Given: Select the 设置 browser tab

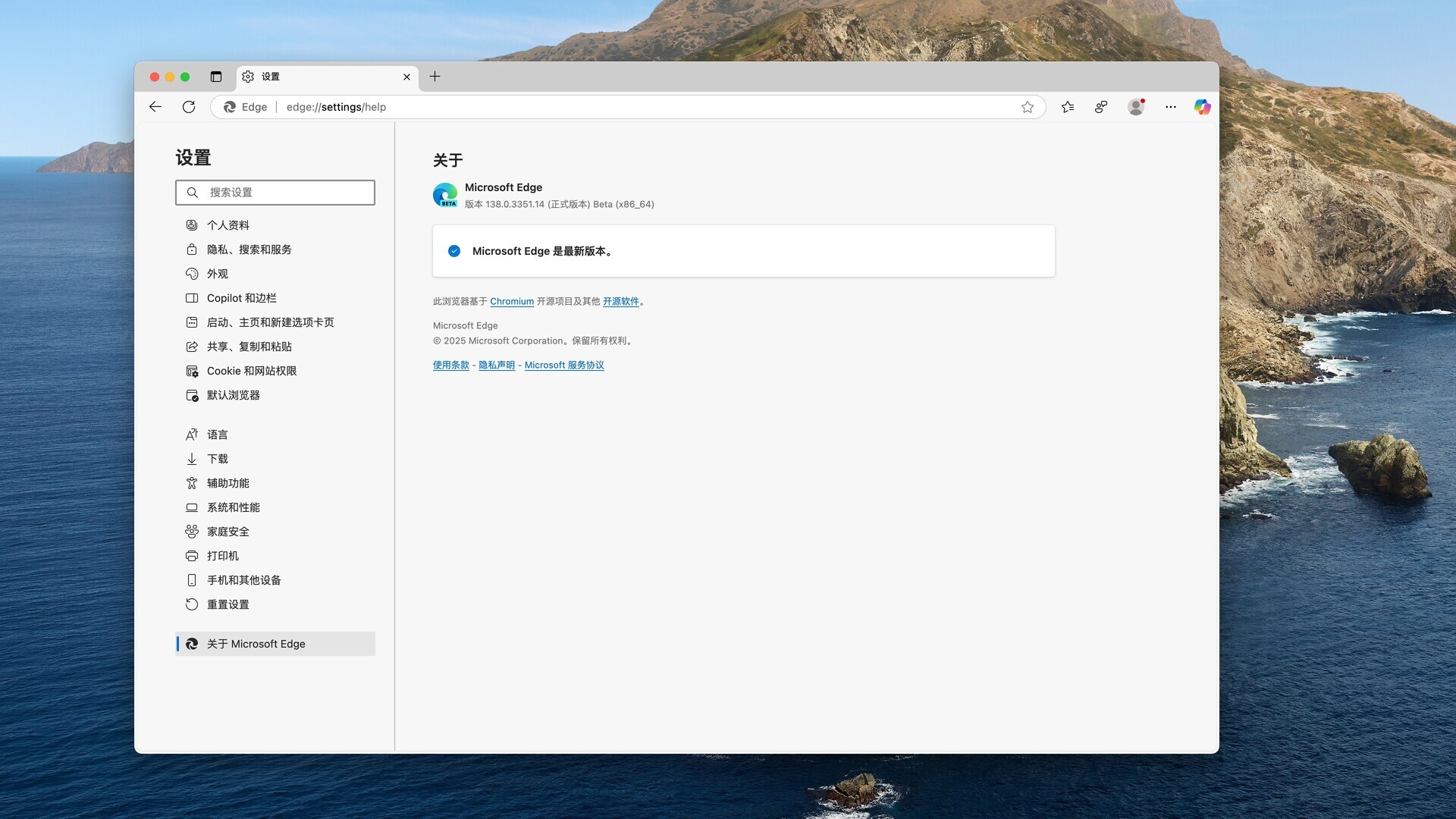Looking at the screenshot, I should click(326, 77).
